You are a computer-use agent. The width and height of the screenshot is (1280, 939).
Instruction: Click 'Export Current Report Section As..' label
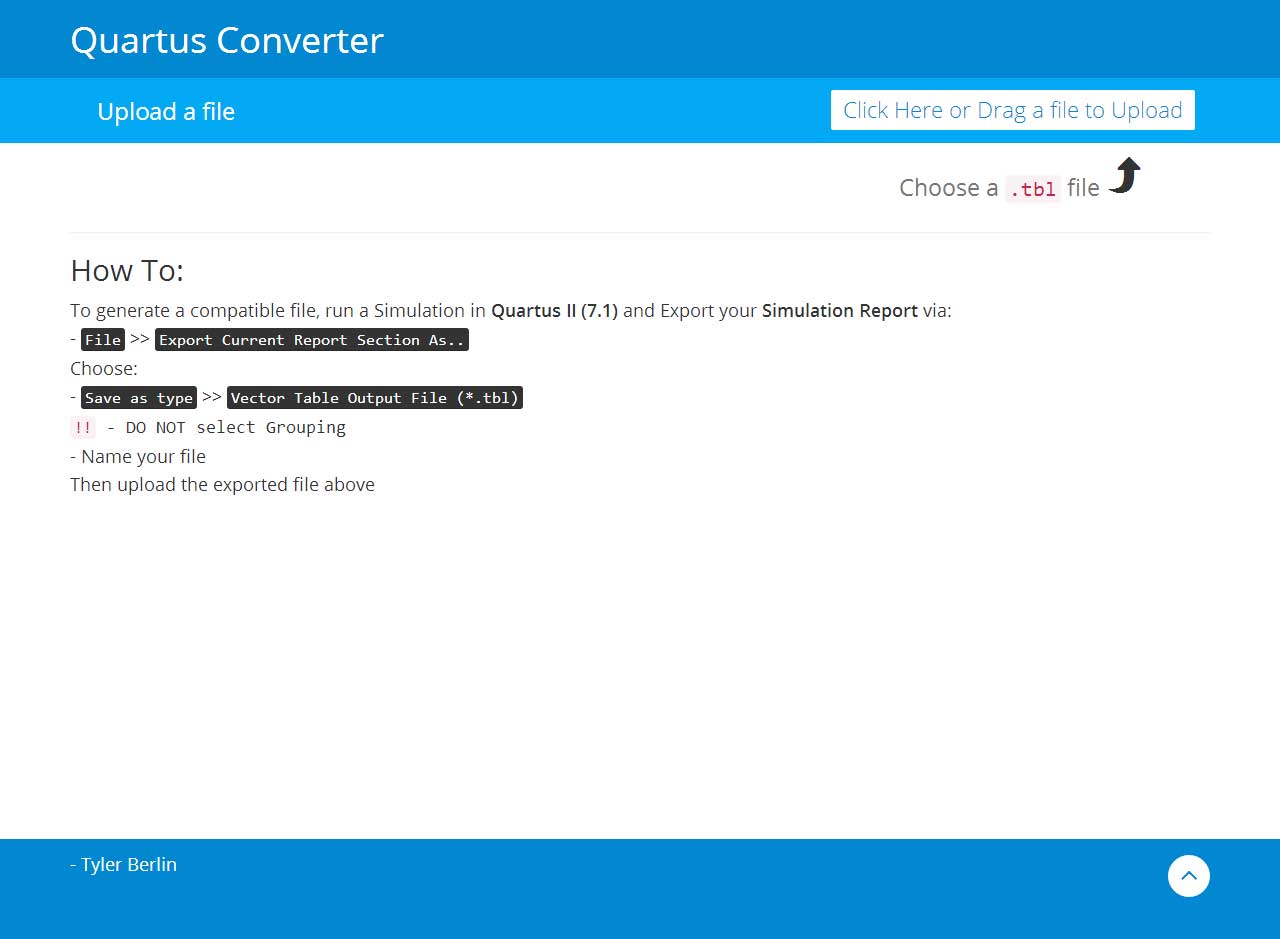(x=312, y=340)
